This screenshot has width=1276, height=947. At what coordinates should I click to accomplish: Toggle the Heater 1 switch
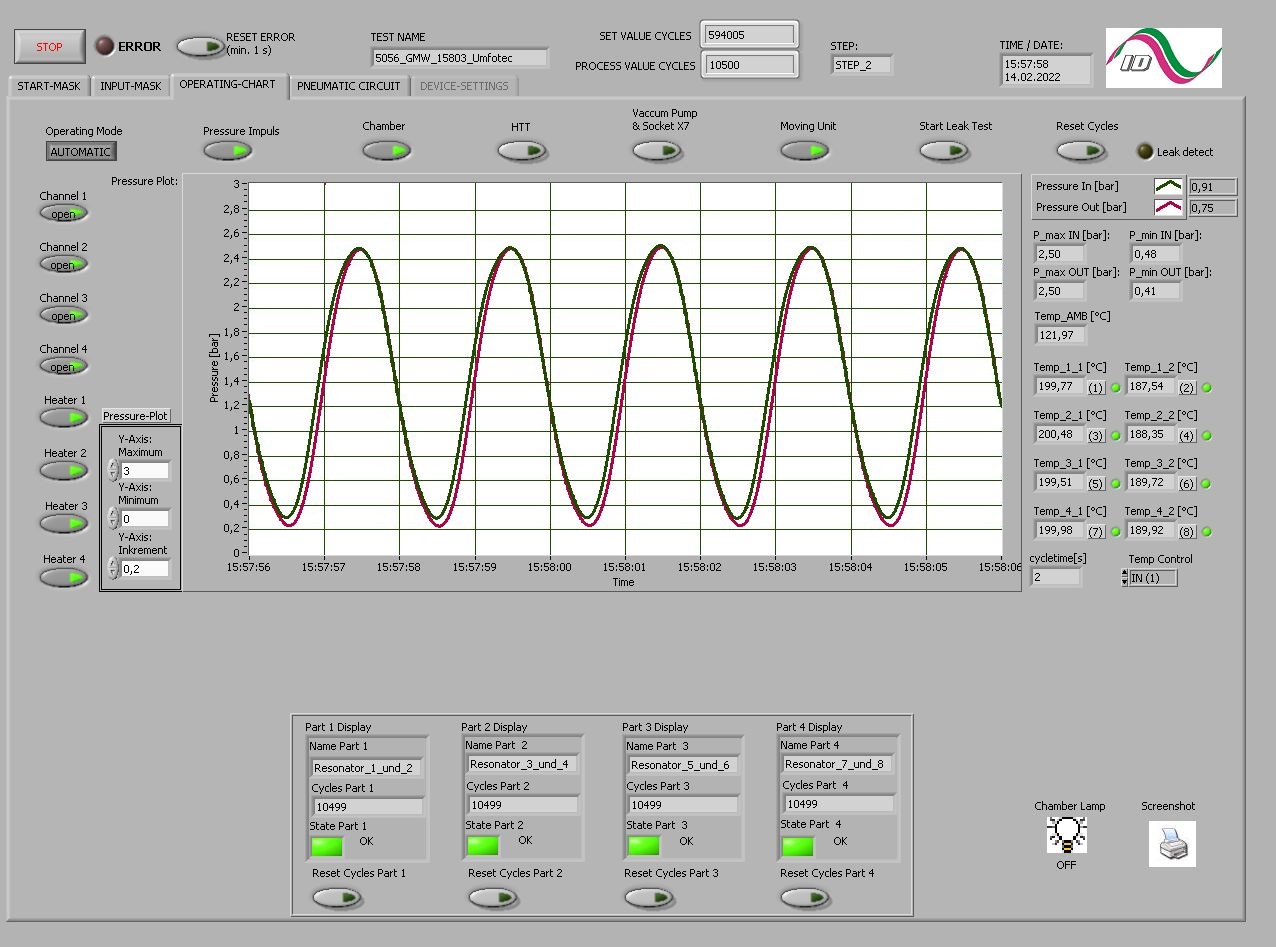point(64,418)
